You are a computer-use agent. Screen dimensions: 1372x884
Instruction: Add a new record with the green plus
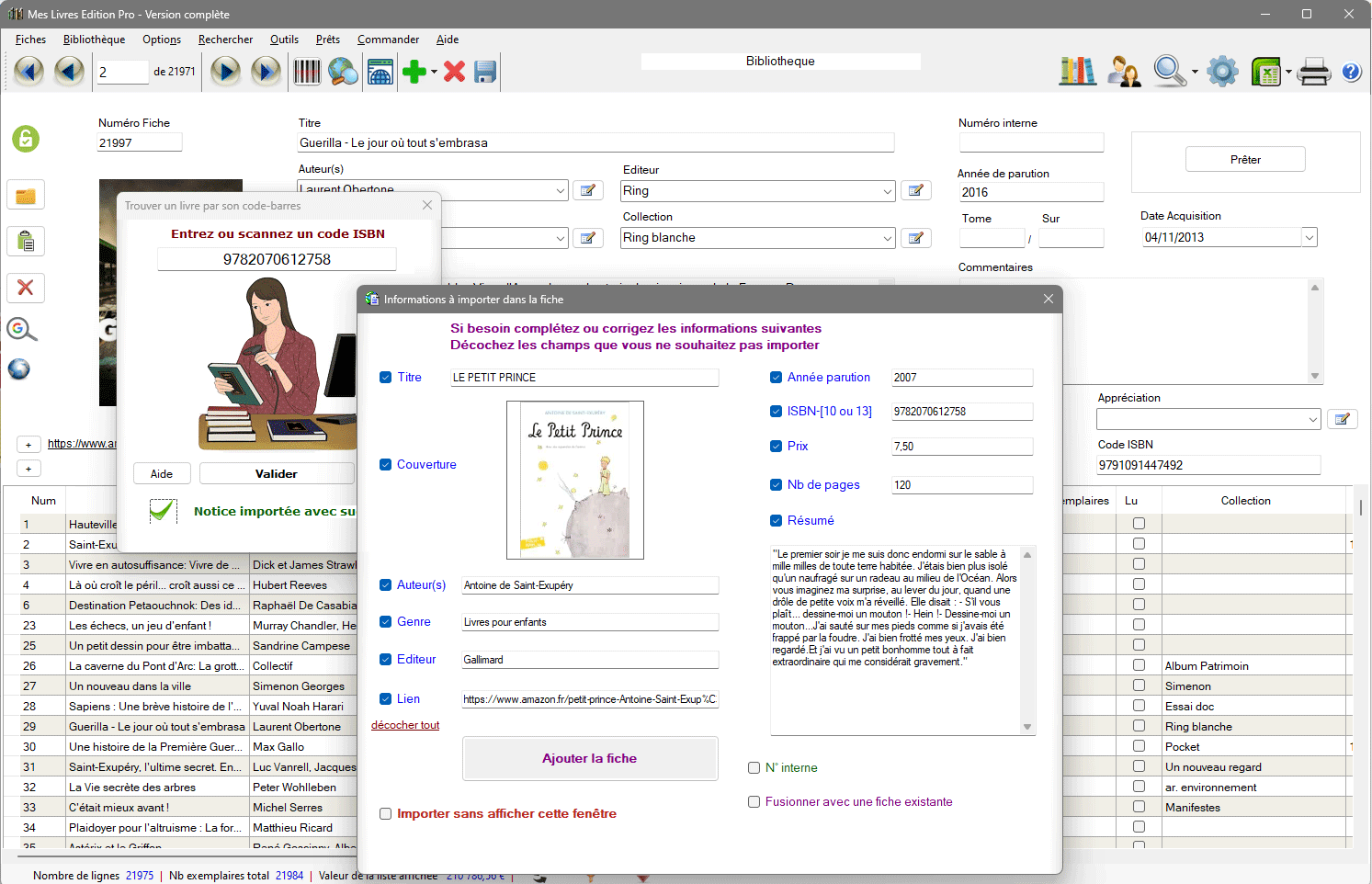click(414, 71)
